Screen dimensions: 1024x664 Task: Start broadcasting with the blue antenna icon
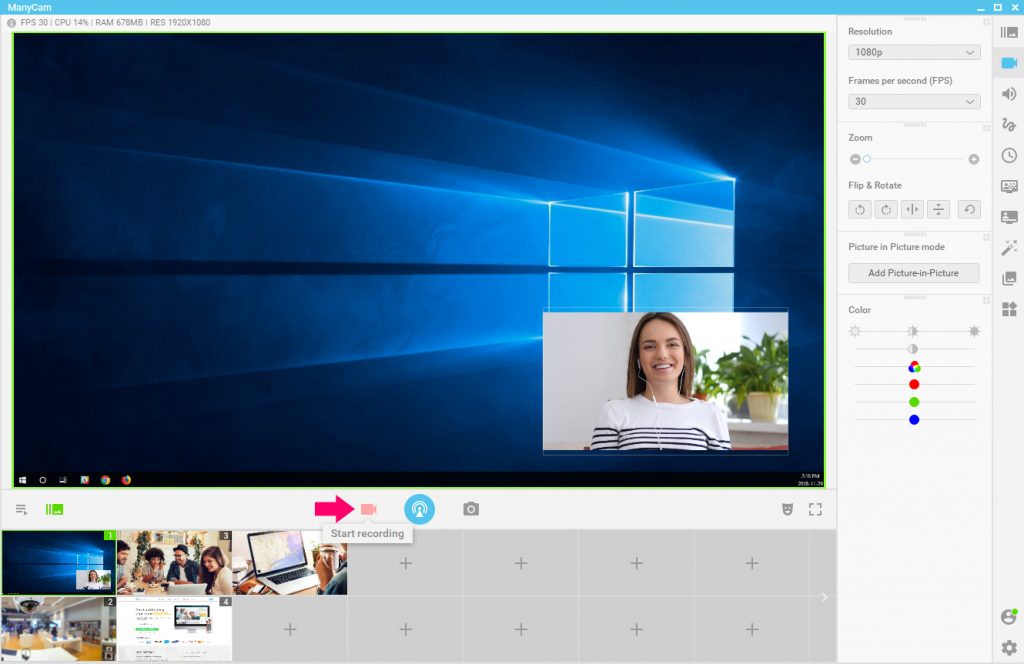pyautogui.click(x=420, y=508)
